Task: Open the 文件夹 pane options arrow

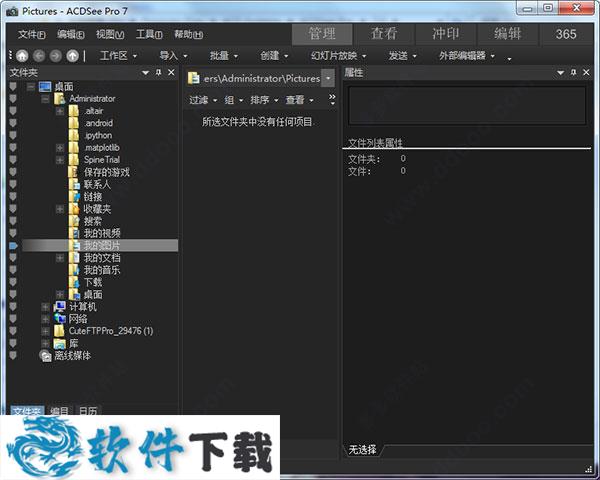Action: [145, 73]
